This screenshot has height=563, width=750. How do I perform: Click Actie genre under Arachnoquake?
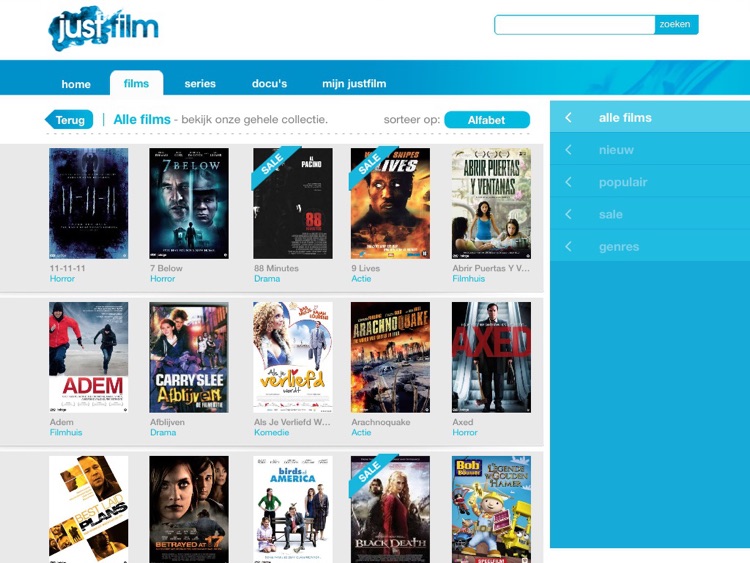tap(361, 433)
